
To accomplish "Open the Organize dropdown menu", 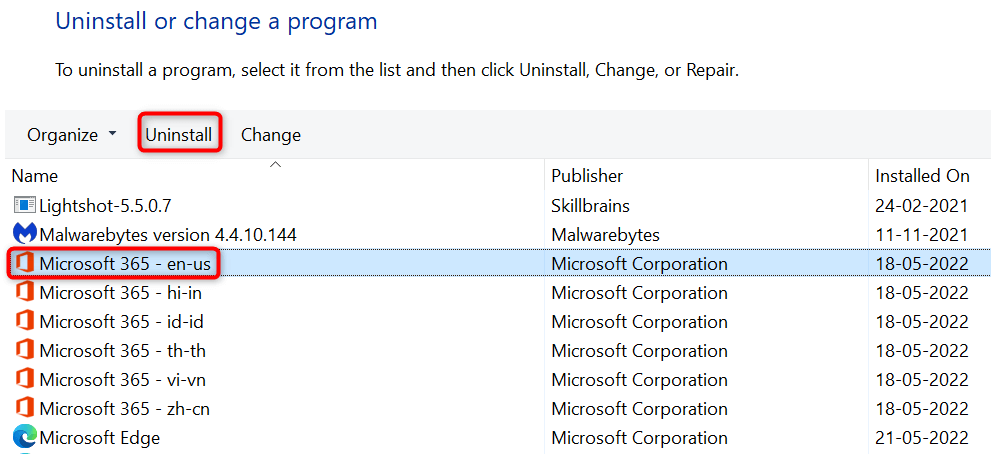I will pyautogui.click(x=72, y=135).
